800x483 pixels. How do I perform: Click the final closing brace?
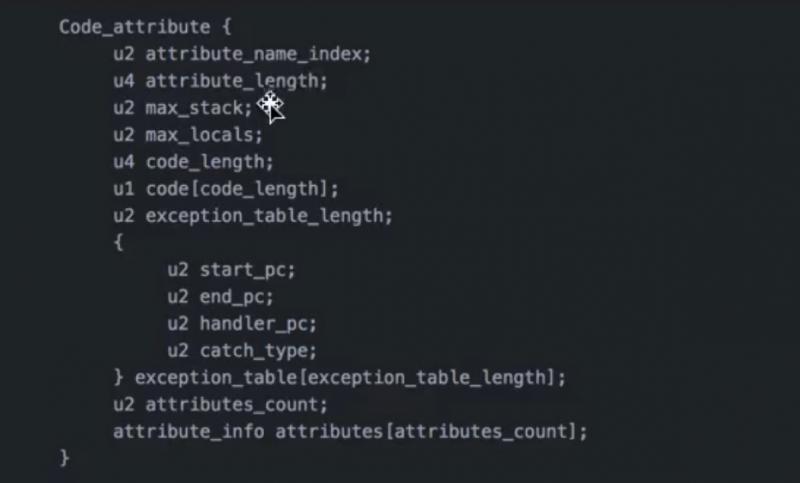65,458
